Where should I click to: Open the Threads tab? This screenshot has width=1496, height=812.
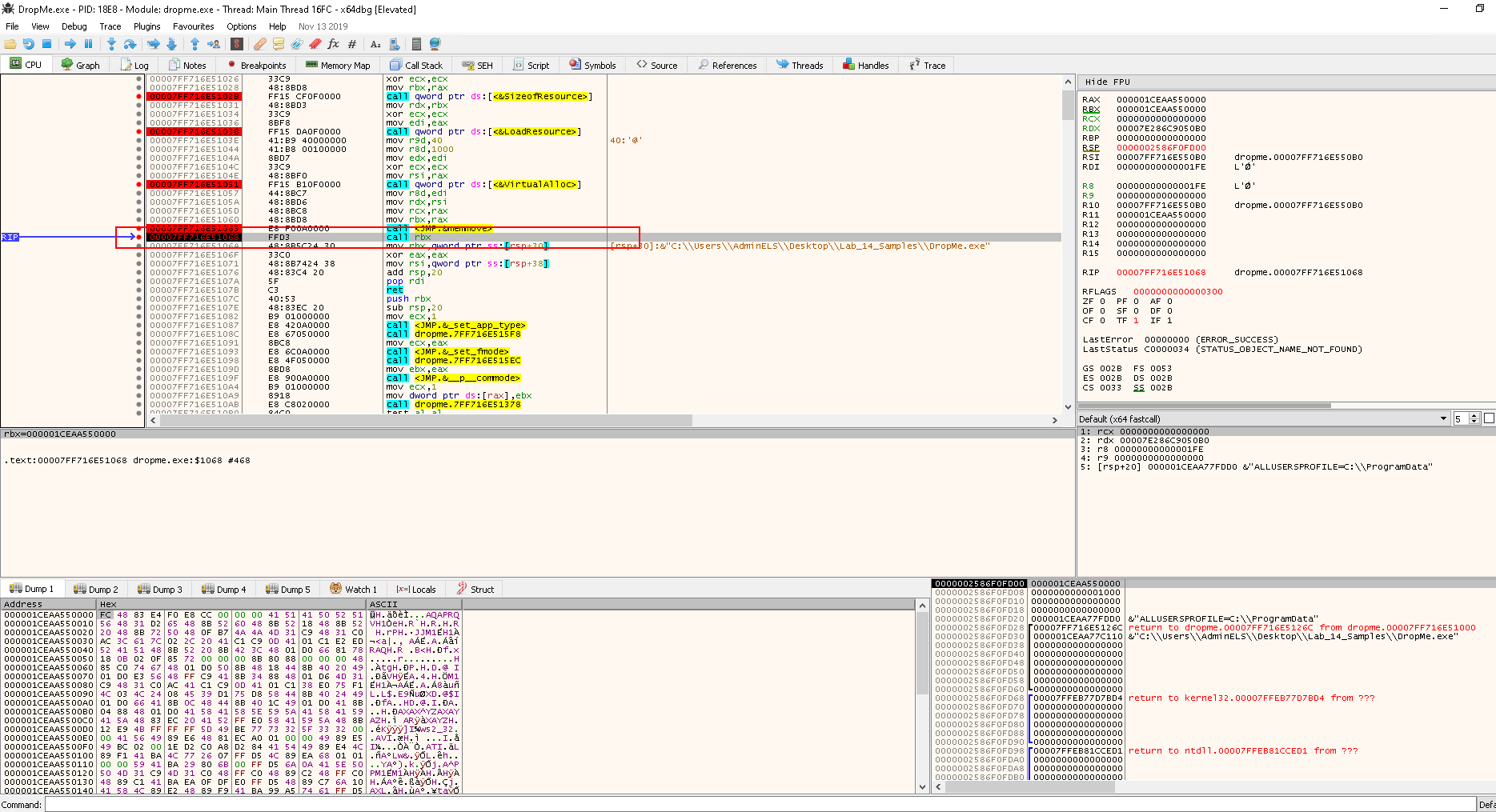click(799, 66)
